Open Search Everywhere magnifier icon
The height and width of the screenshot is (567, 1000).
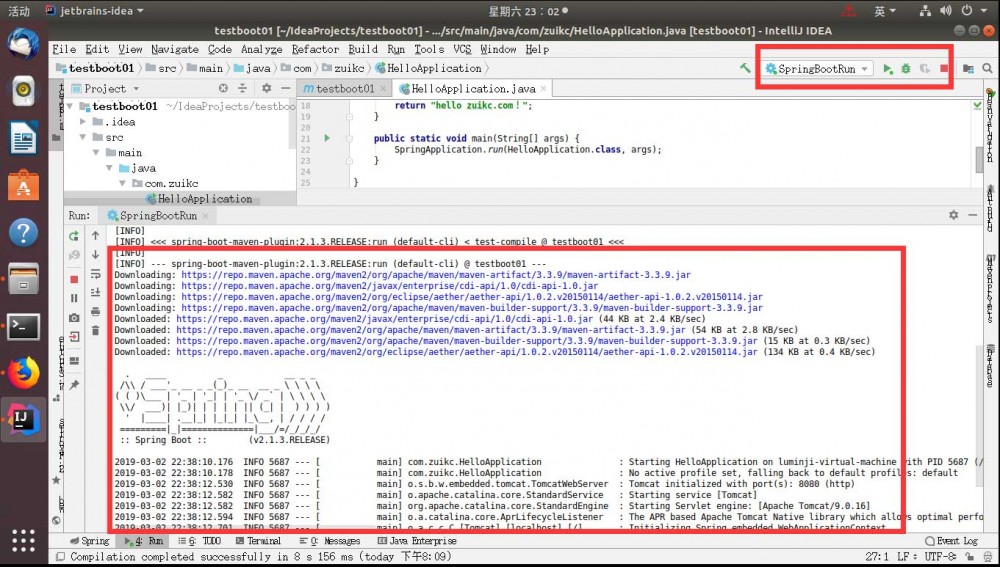pos(989,69)
